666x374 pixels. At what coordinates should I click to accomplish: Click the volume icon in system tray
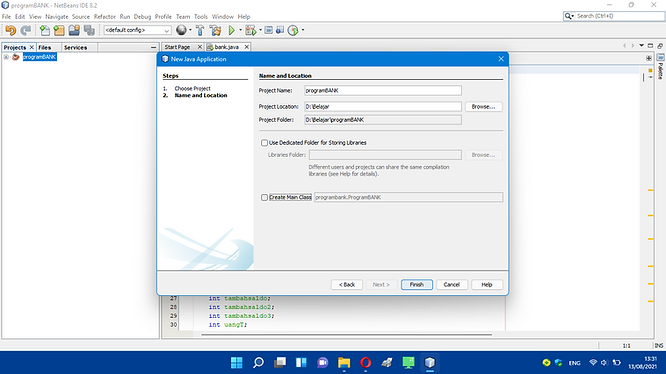click(604, 363)
